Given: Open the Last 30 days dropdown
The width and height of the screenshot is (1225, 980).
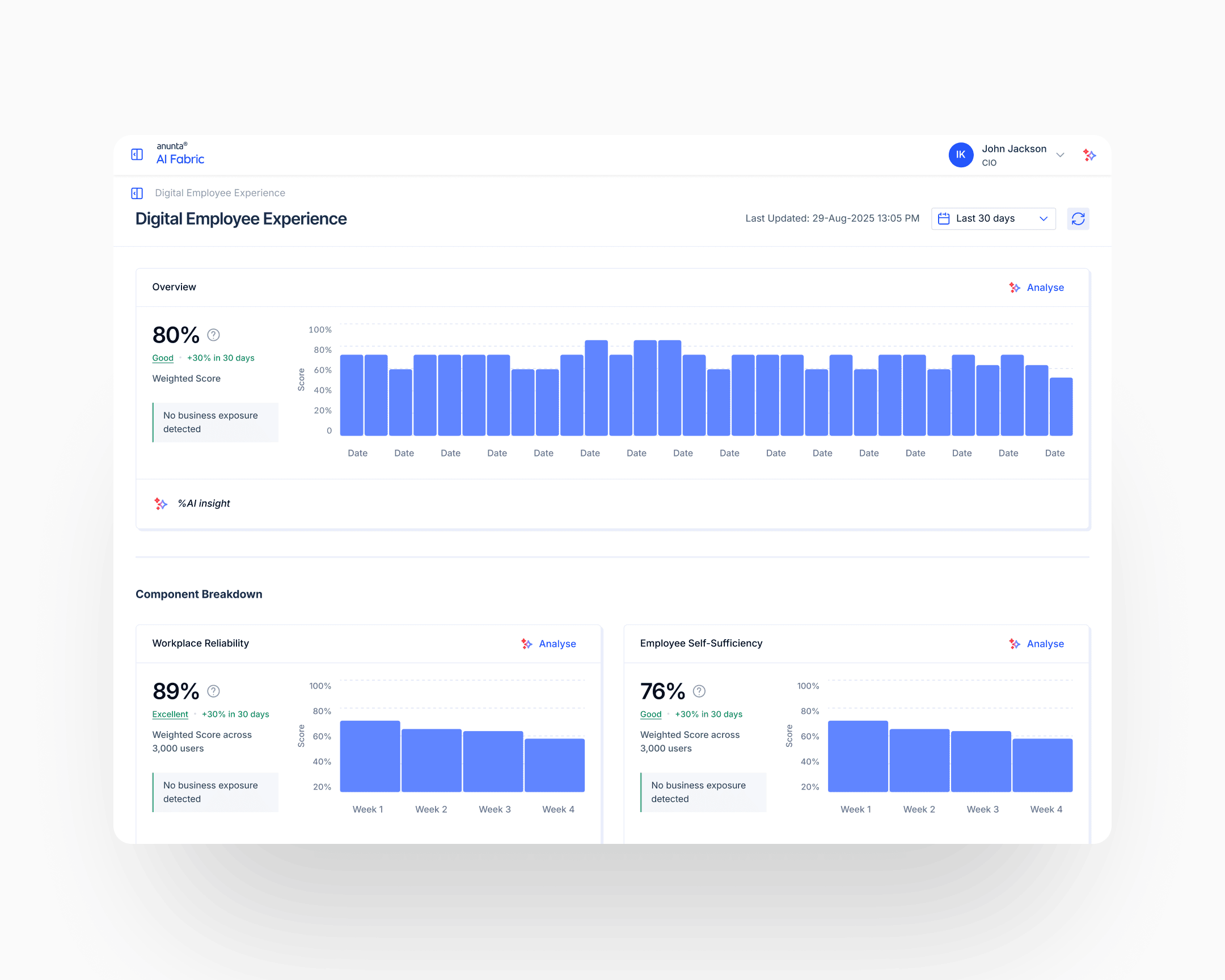Looking at the screenshot, I should click(x=993, y=218).
